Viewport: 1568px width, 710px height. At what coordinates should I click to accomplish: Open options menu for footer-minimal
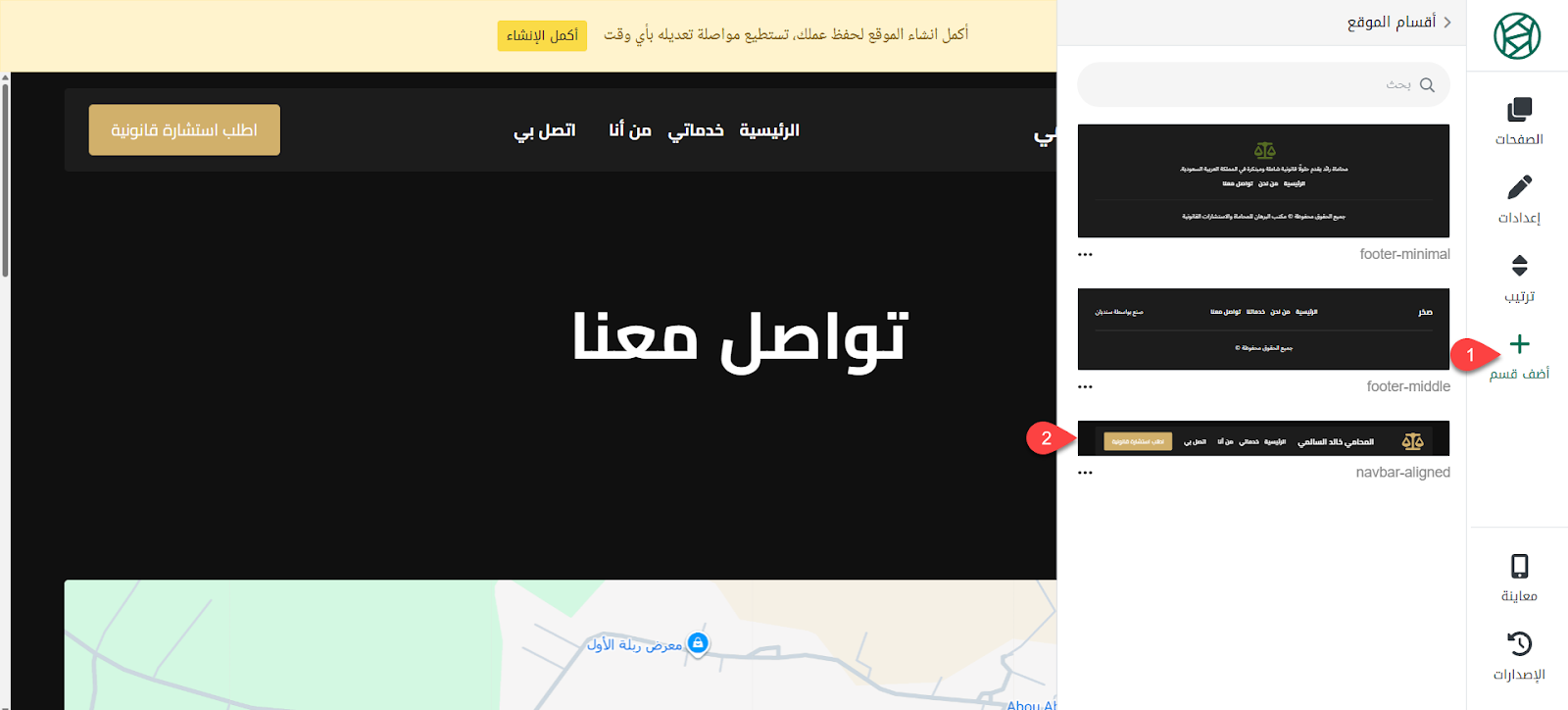[x=1085, y=255]
